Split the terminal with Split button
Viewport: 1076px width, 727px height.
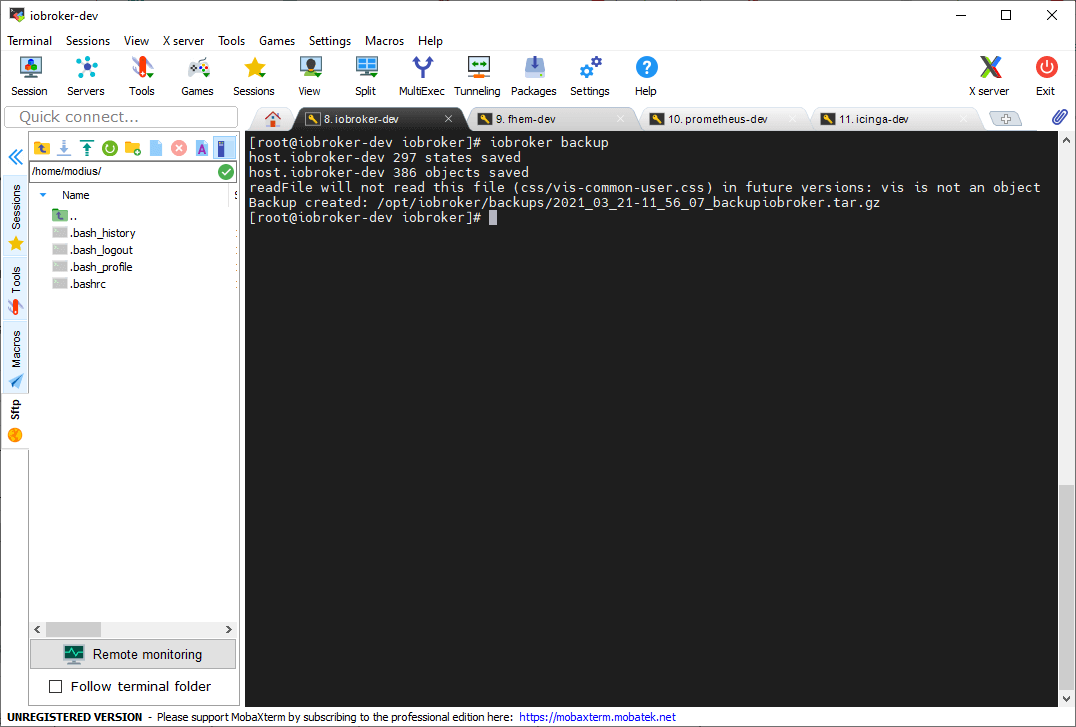click(366, 76)
